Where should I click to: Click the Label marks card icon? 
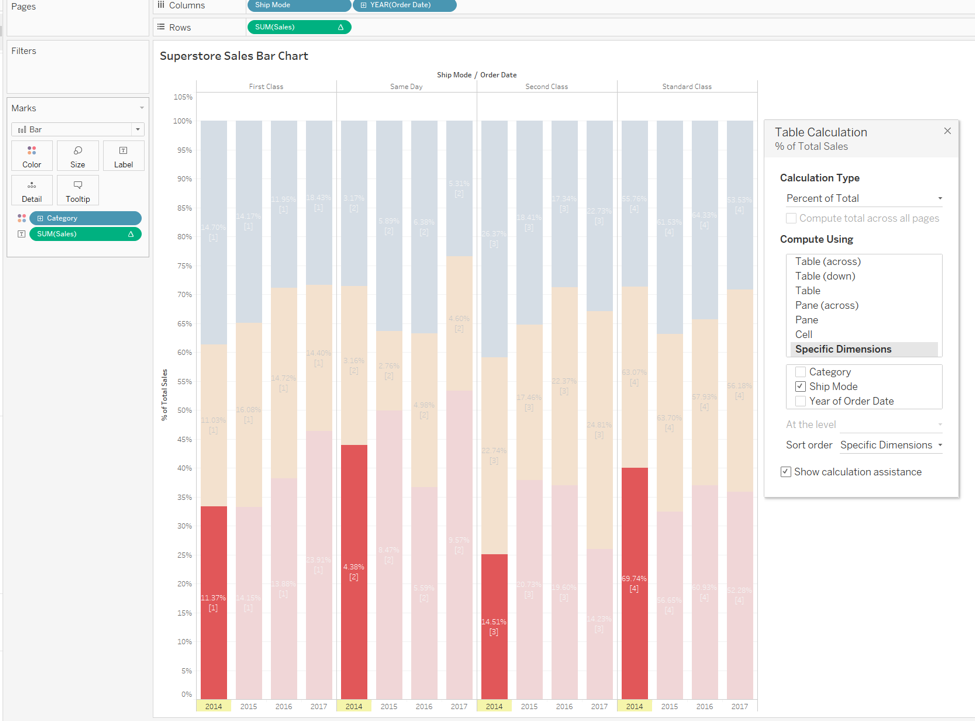point(123,155)
